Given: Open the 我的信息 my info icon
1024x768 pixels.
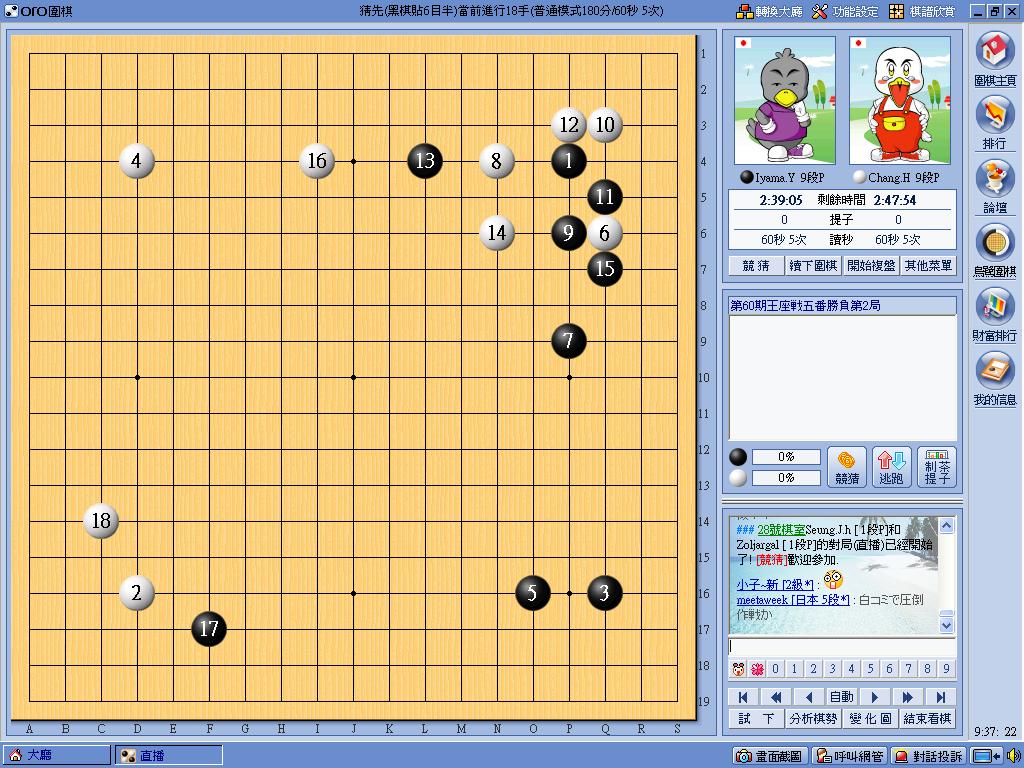Looking at the screenshot, I should click(x=995, y=378).
